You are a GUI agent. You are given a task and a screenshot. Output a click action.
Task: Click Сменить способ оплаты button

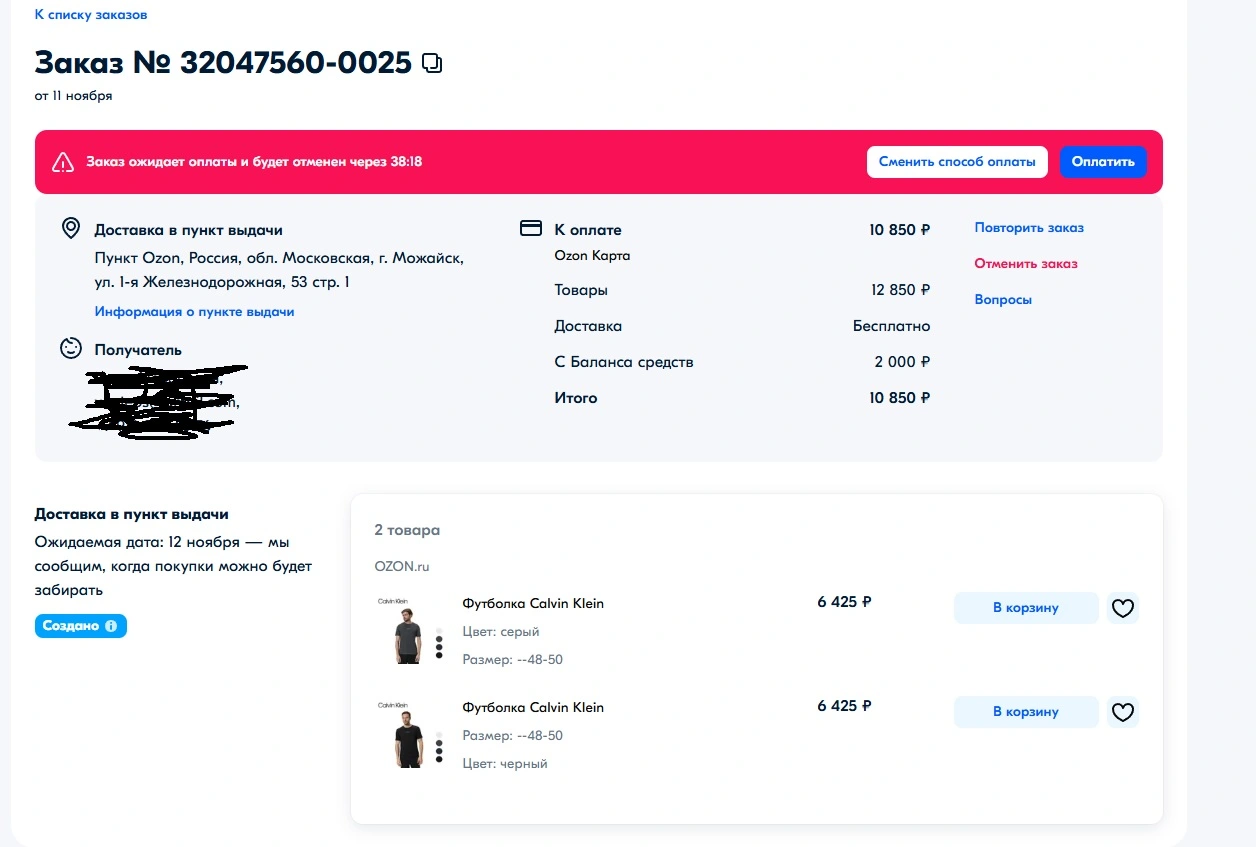tap(957, 162)
